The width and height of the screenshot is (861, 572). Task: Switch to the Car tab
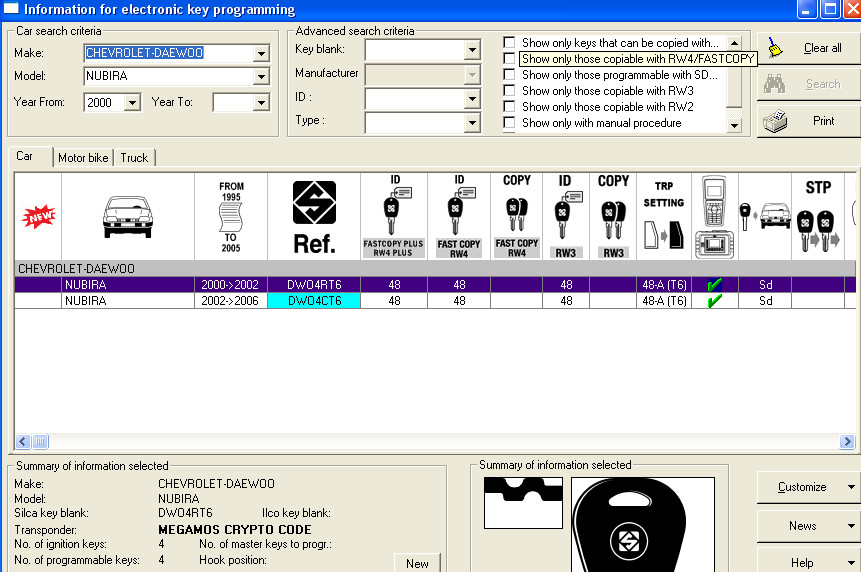[24, 156]
